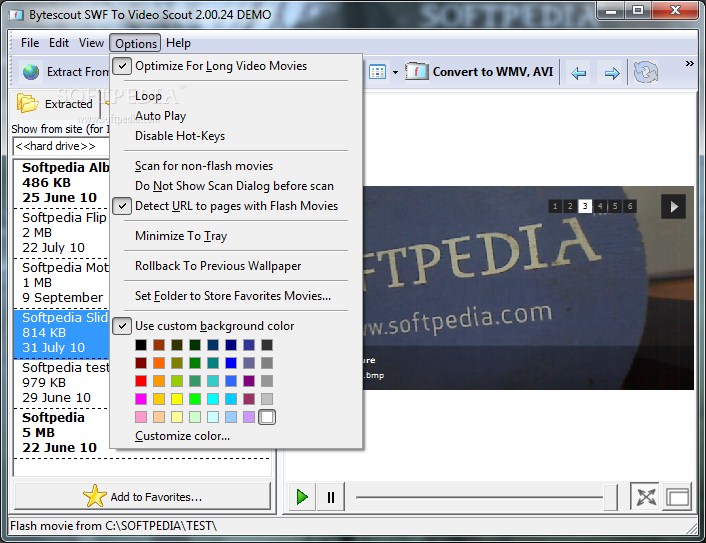706x543 pixels.
Task: Open the File menu
Action: 30,43
